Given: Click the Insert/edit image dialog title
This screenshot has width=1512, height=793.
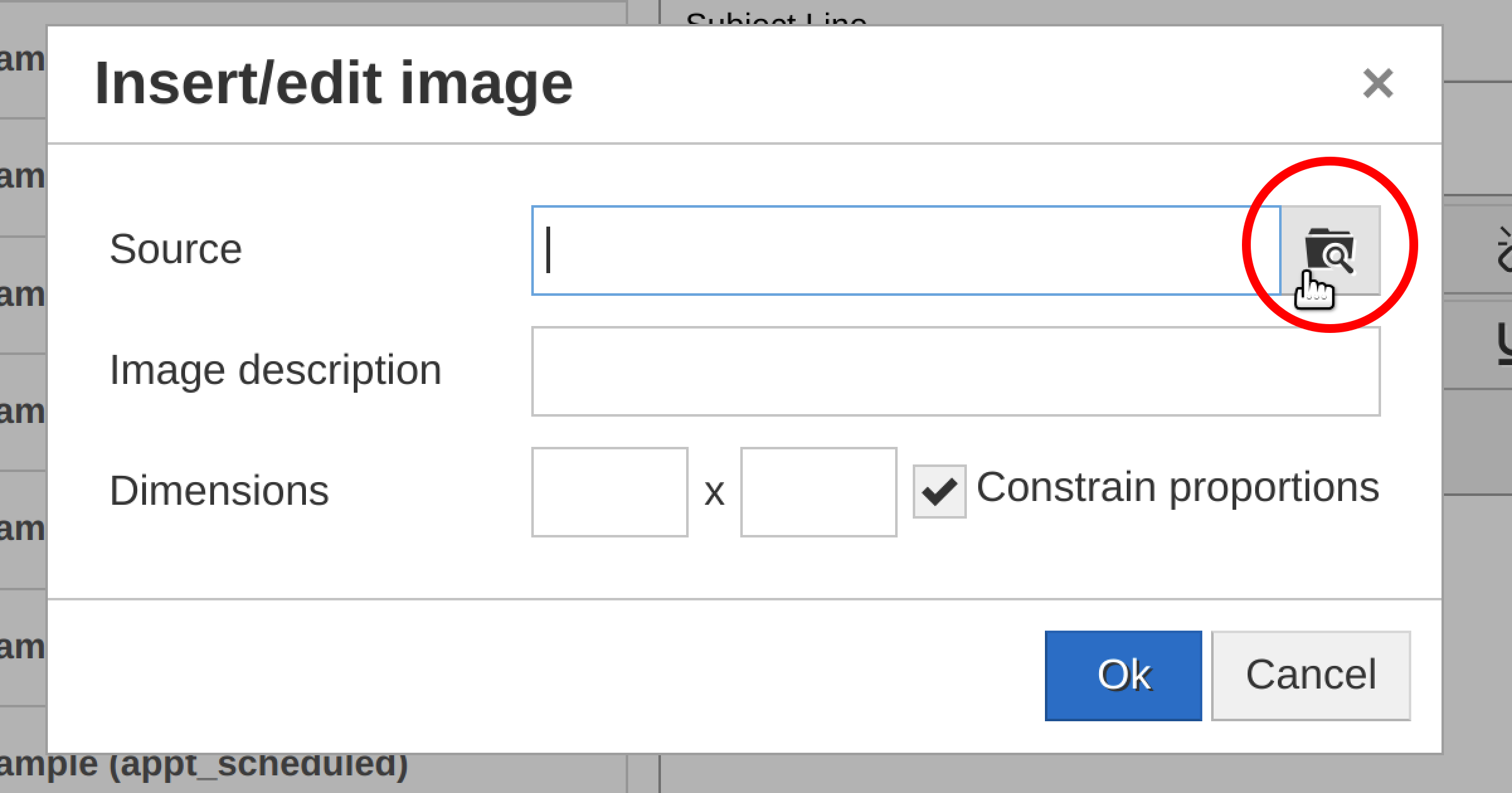Looking at the screenshot, I should 334,84.
